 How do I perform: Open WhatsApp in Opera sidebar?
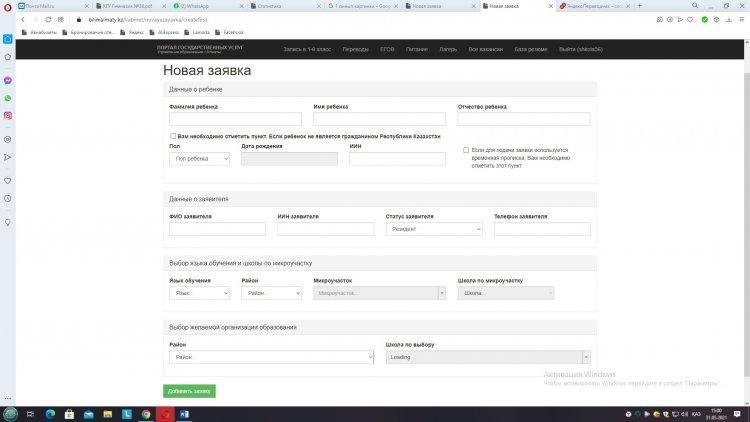(x=8, y=98)
